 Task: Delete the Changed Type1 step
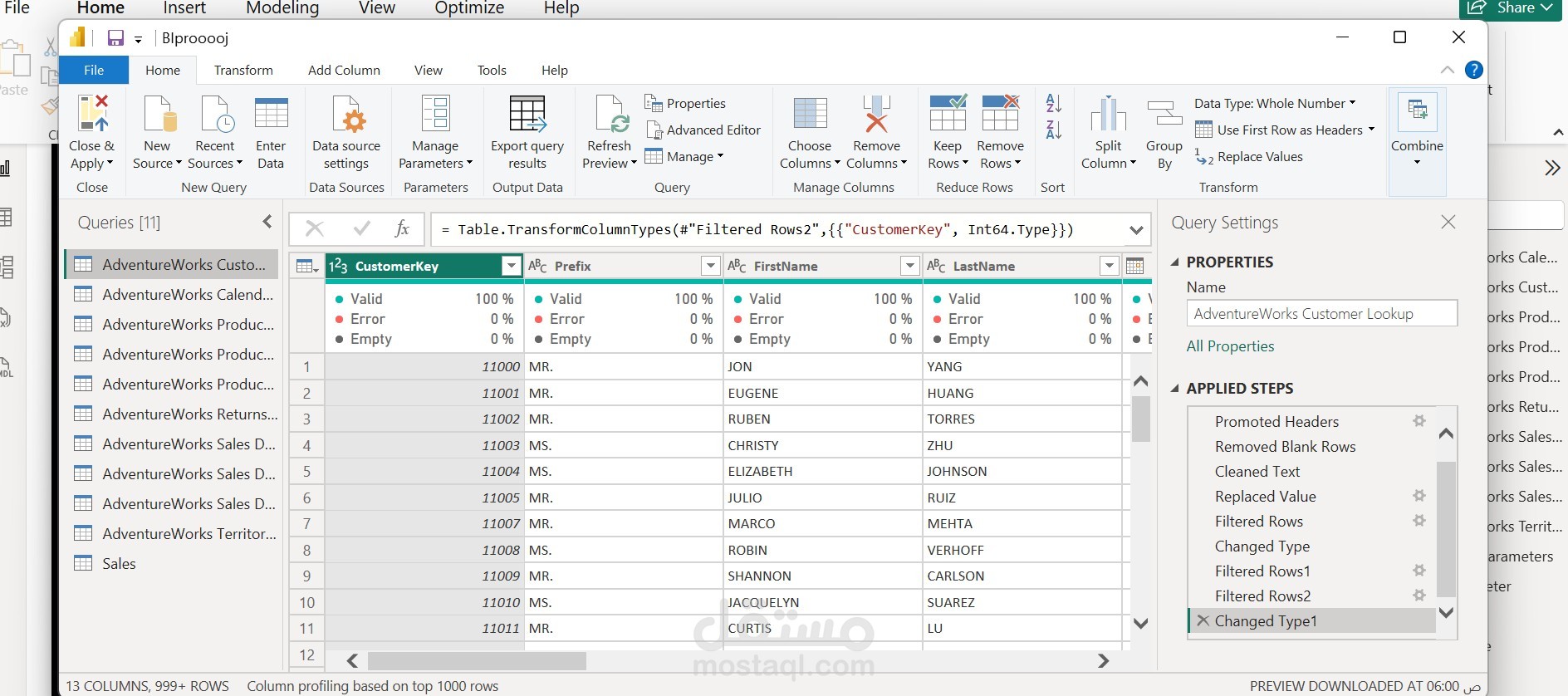(x=1203, y=620)
